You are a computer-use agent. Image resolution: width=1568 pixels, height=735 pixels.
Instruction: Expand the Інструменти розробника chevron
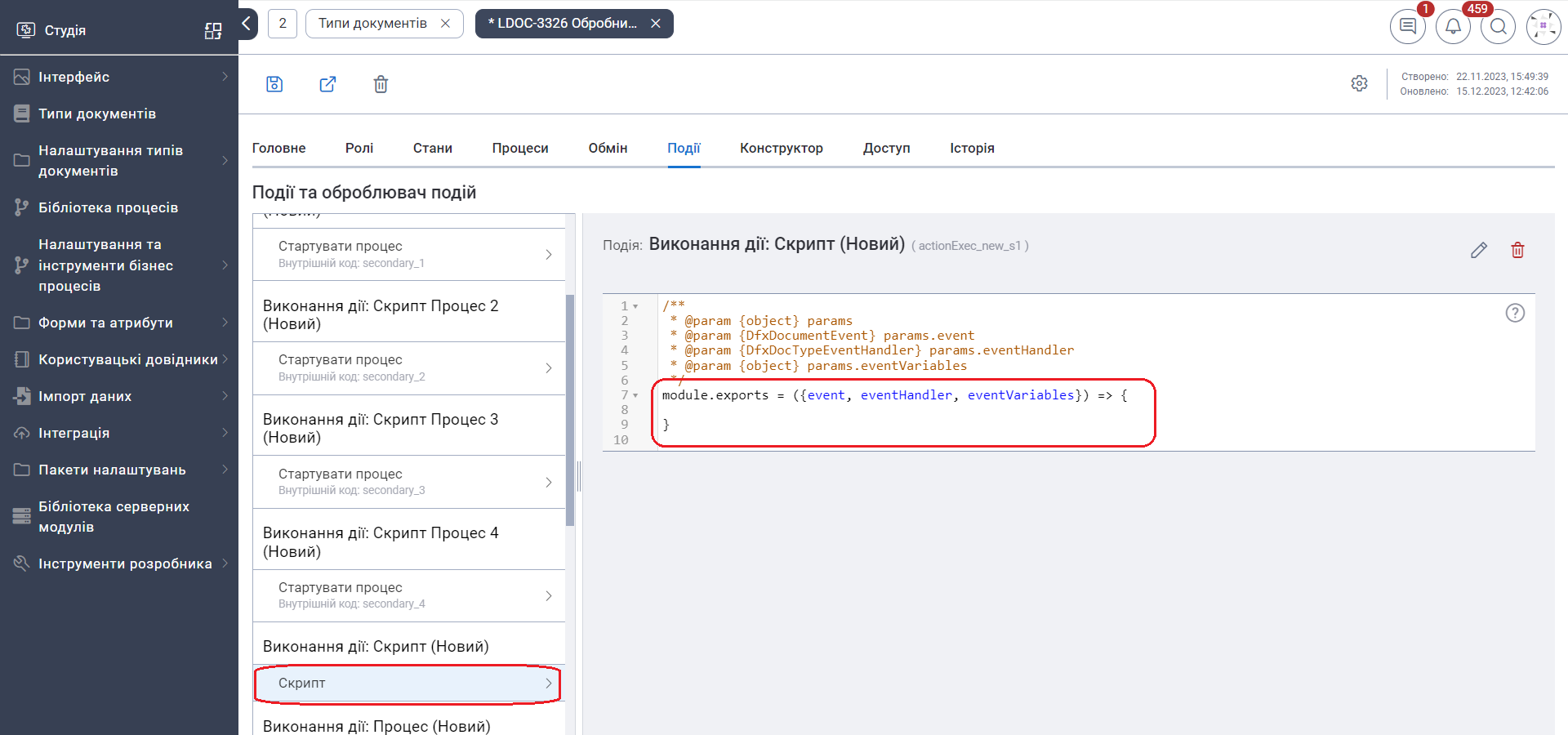tap(225, 563)
